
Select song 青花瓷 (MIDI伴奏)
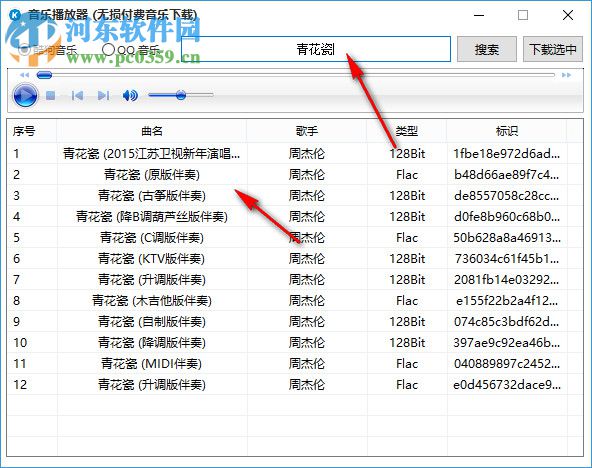(152, 364)
